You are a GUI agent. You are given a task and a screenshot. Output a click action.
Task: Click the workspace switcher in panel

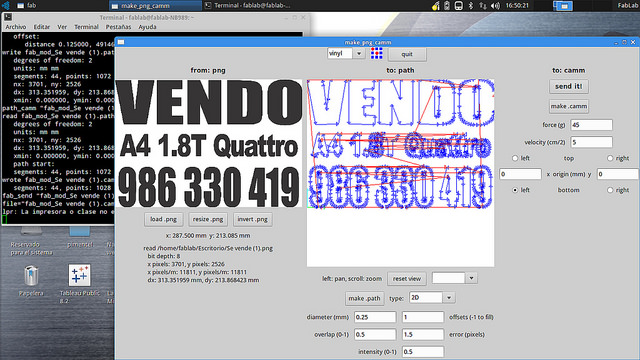[x=563, y=6]
